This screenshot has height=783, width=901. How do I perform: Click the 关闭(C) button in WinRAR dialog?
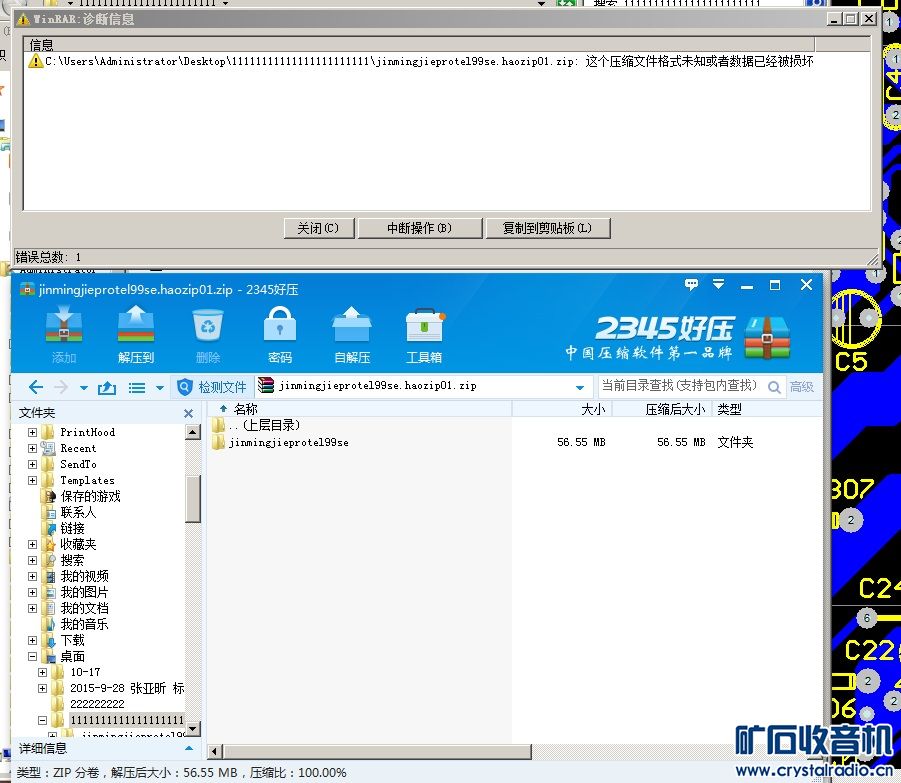318,228
